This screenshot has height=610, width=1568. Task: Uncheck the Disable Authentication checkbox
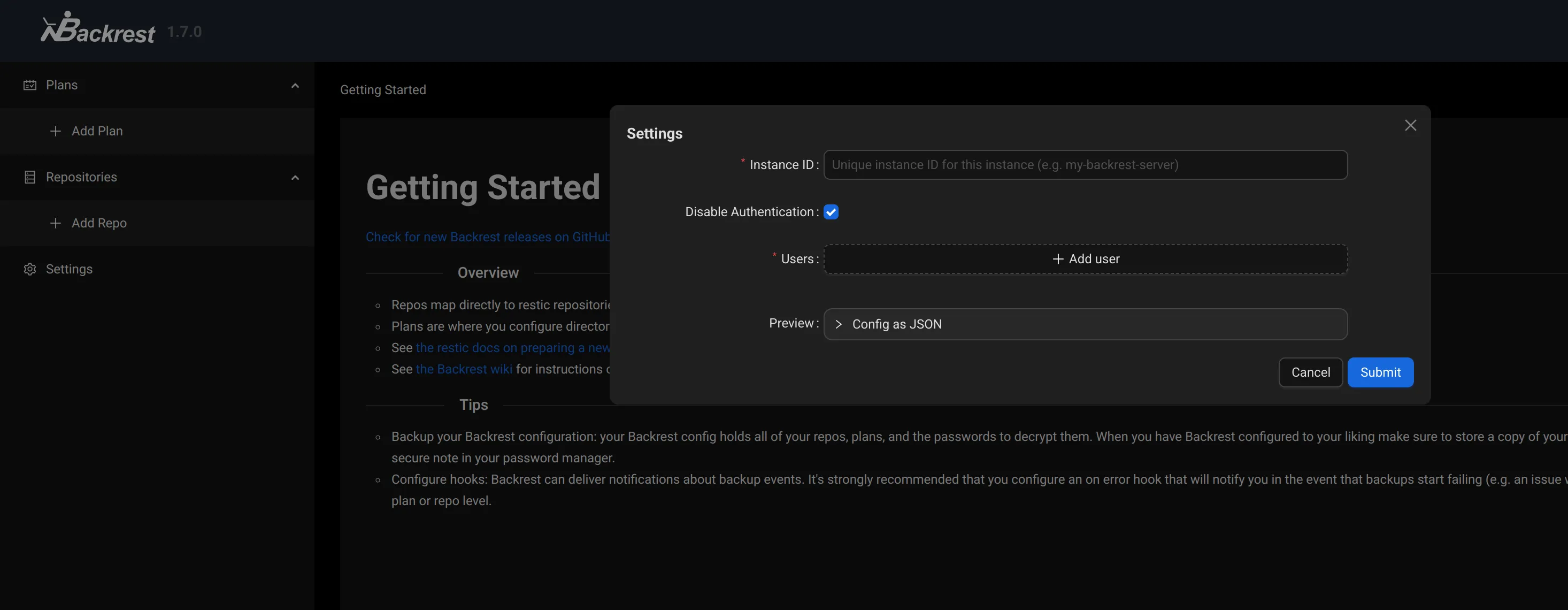[831, 212]
